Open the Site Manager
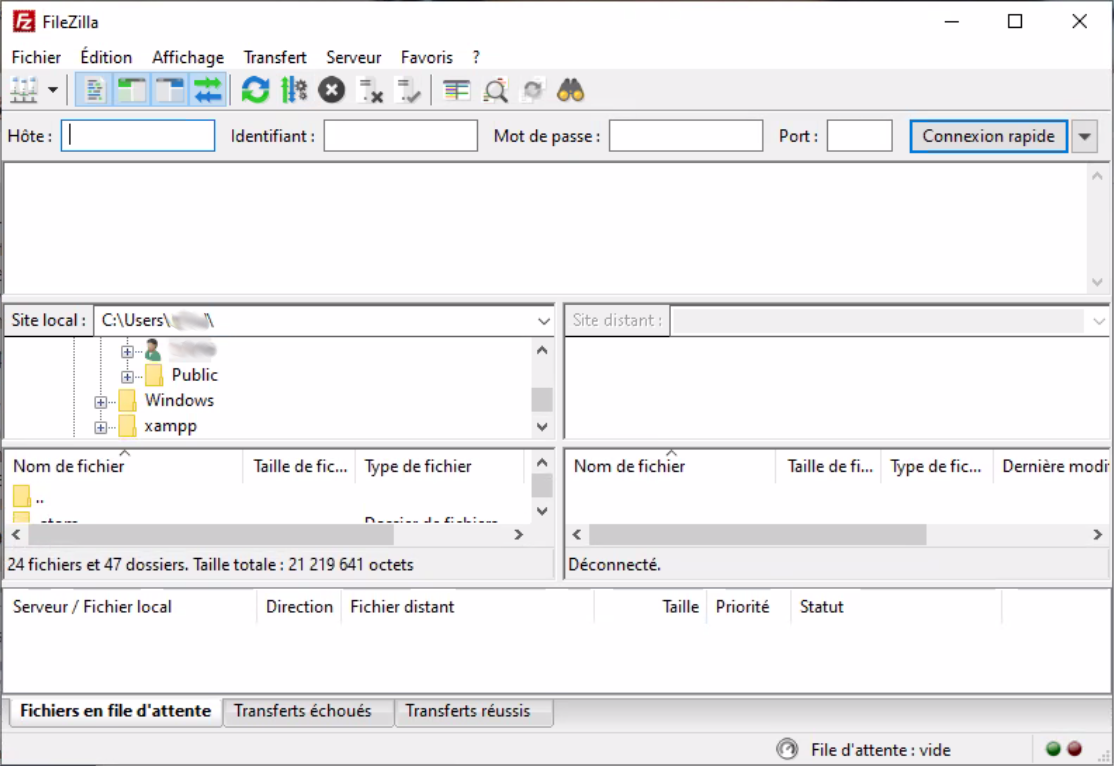The image size is (1114, 766). (22, 89)
